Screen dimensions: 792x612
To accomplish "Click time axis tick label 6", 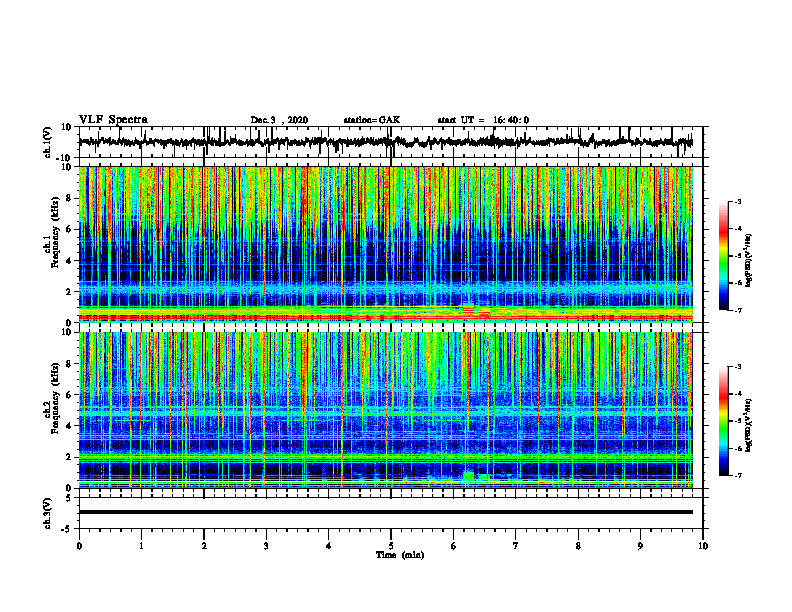I will (454, 546).
